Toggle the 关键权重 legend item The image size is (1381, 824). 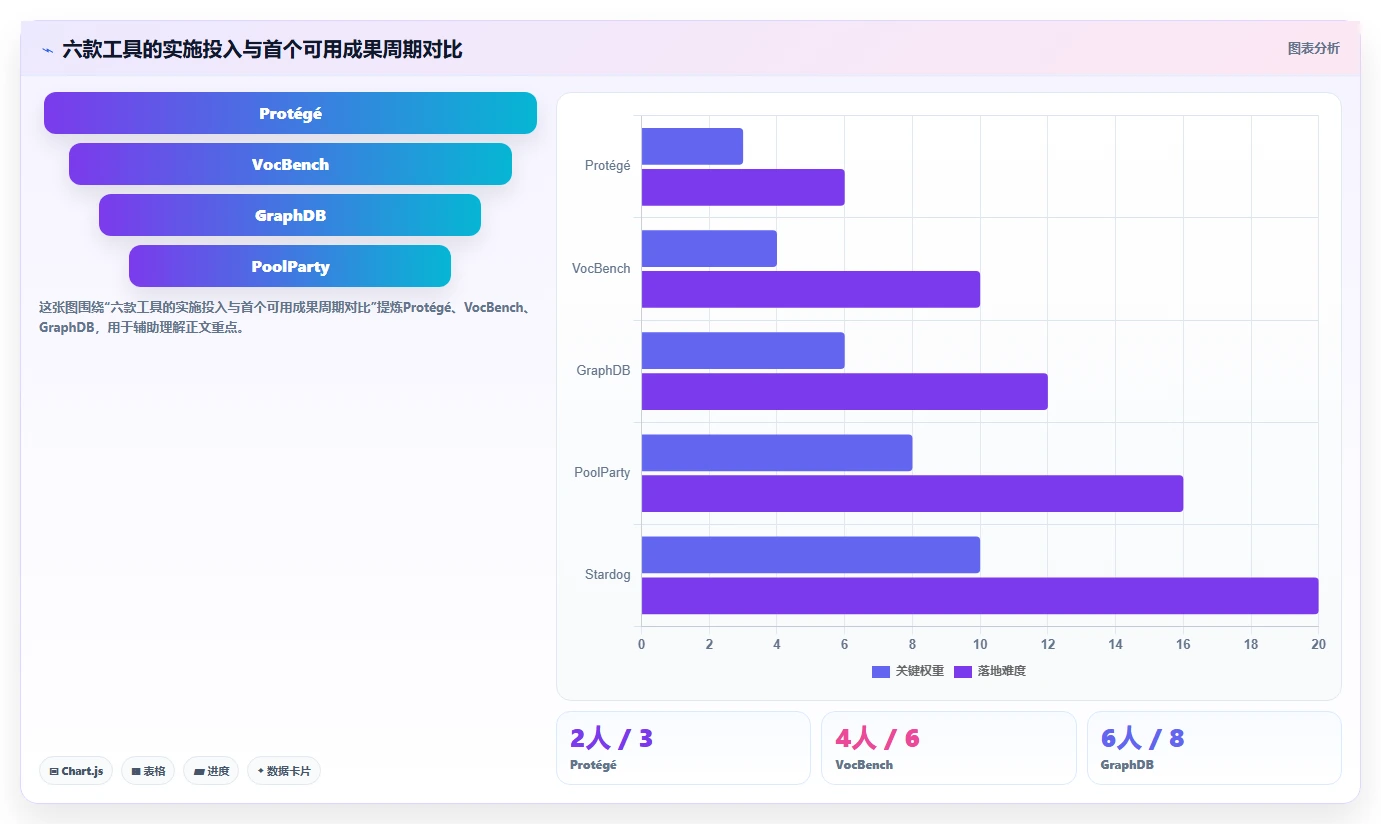coord(908,671)
